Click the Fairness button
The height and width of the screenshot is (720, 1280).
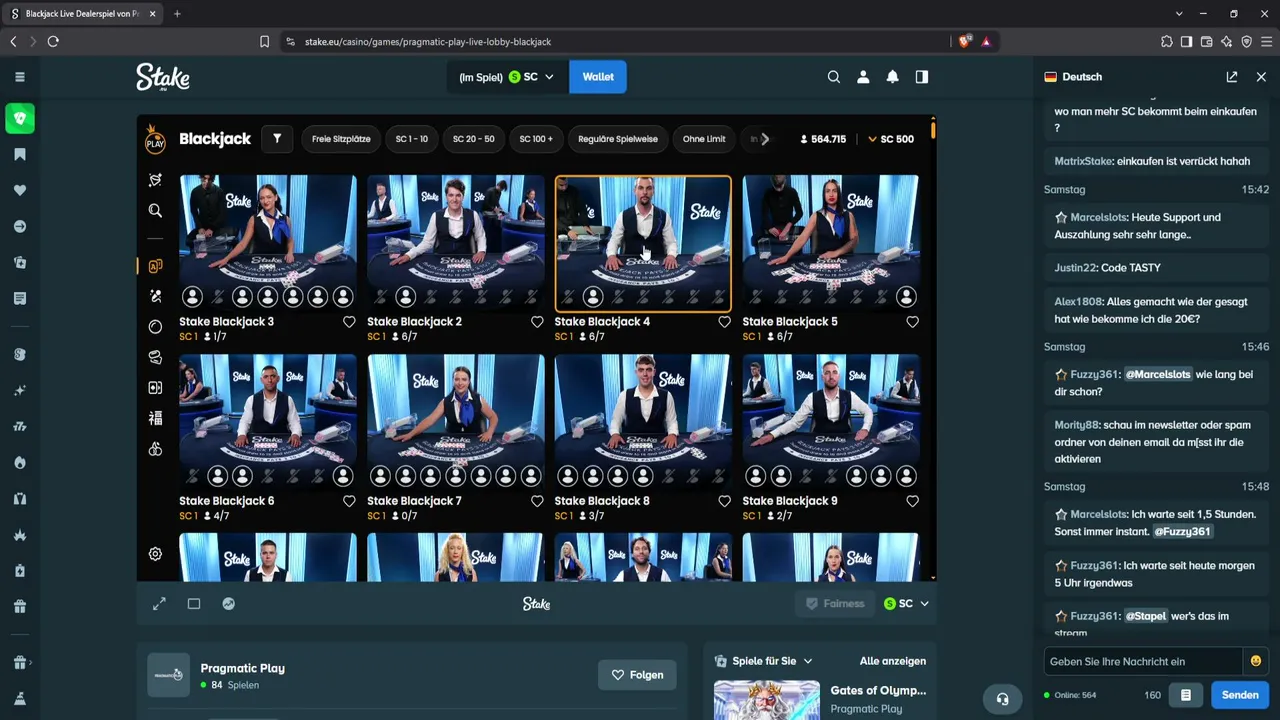(834, 604)
